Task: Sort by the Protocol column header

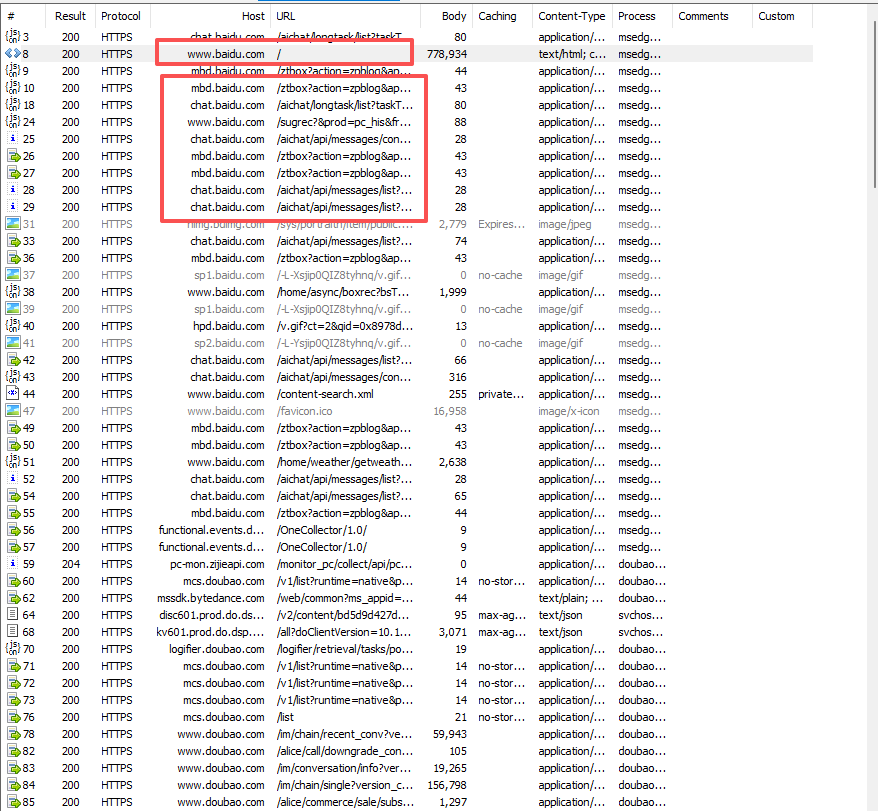Action: coord(123,16)
